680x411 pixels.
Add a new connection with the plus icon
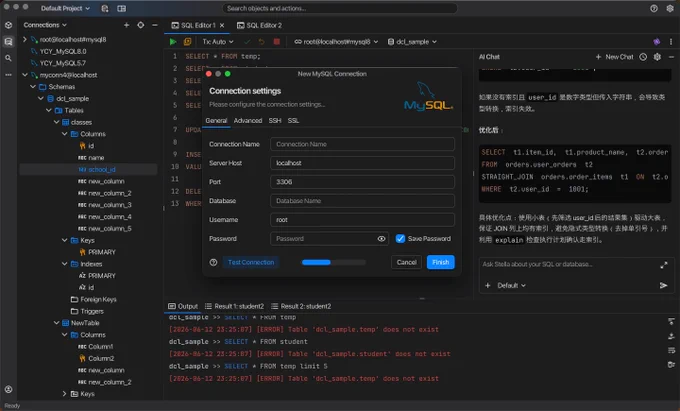pos(126,25)
